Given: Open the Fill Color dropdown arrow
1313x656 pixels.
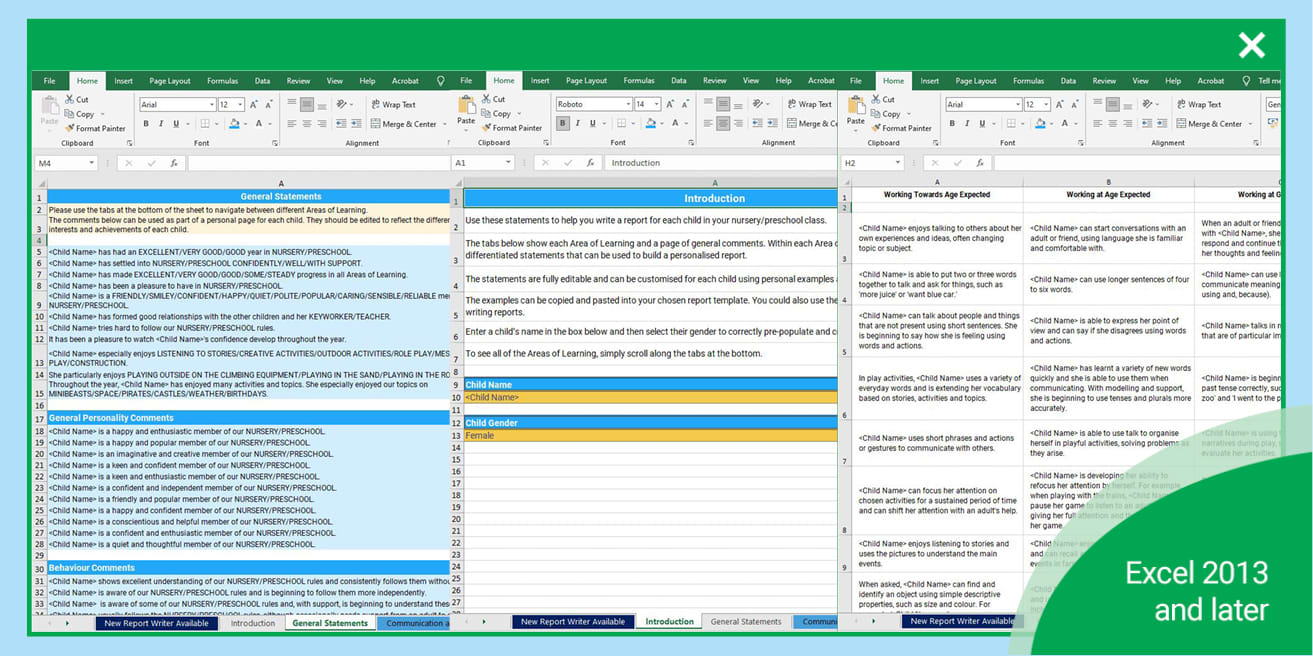Looking at the screenshot, I should pos(245,124).
